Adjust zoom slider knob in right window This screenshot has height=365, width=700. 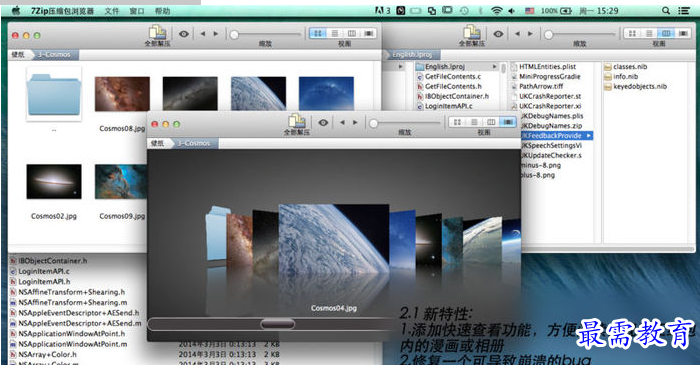point(549,34)
